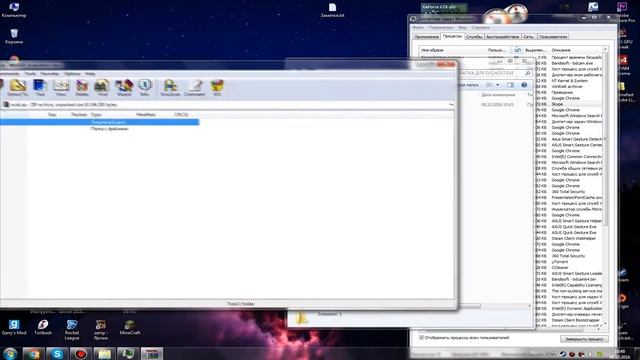Screen dimensions: 640x360
Task: Click the Explorer help question-mark icon
Action: 524,85
